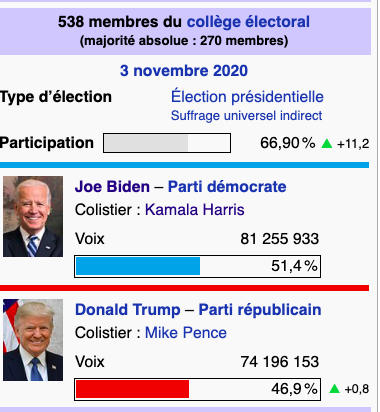Open the collège électoral link
Viewport: 380px width, 412px height.
pyautogui.click(x=248, y=22)
